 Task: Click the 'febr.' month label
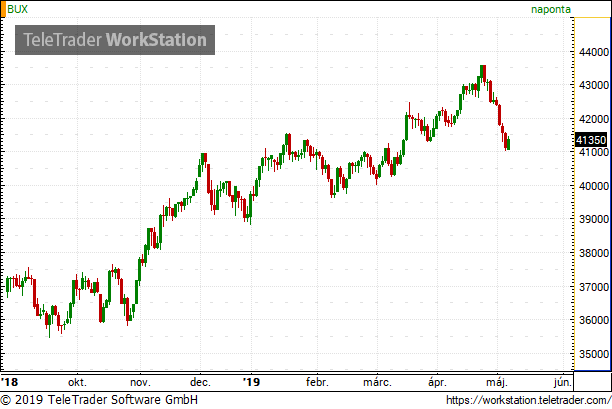(317, 382)
